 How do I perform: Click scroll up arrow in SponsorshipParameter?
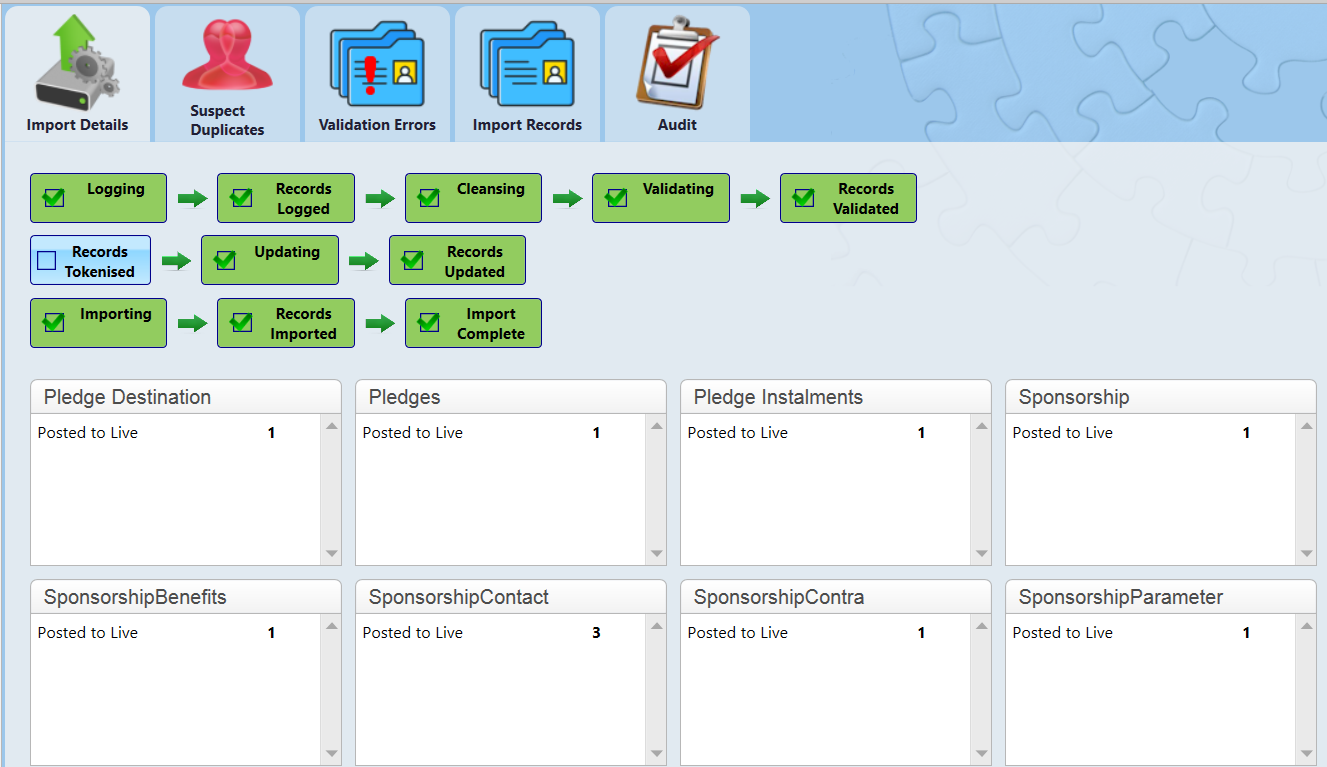pos(1307,626)
